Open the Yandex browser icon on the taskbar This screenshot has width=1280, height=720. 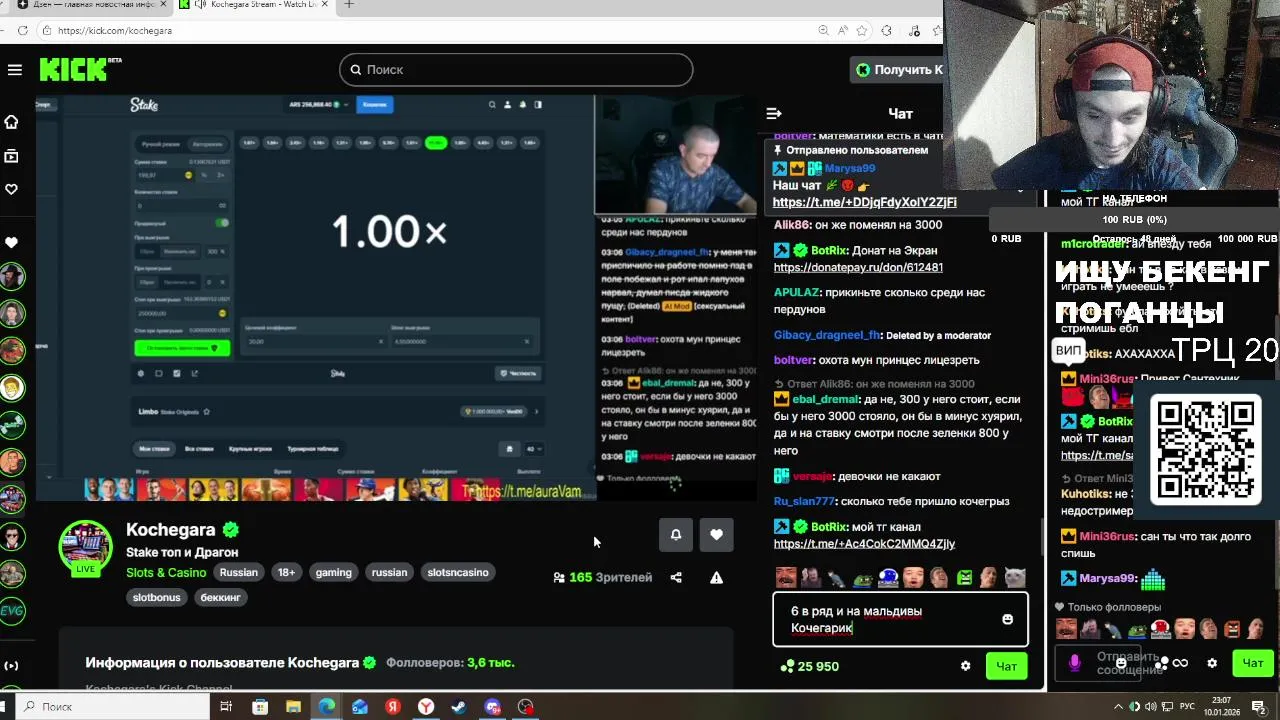pyautogui.click(x=426, y=707)
